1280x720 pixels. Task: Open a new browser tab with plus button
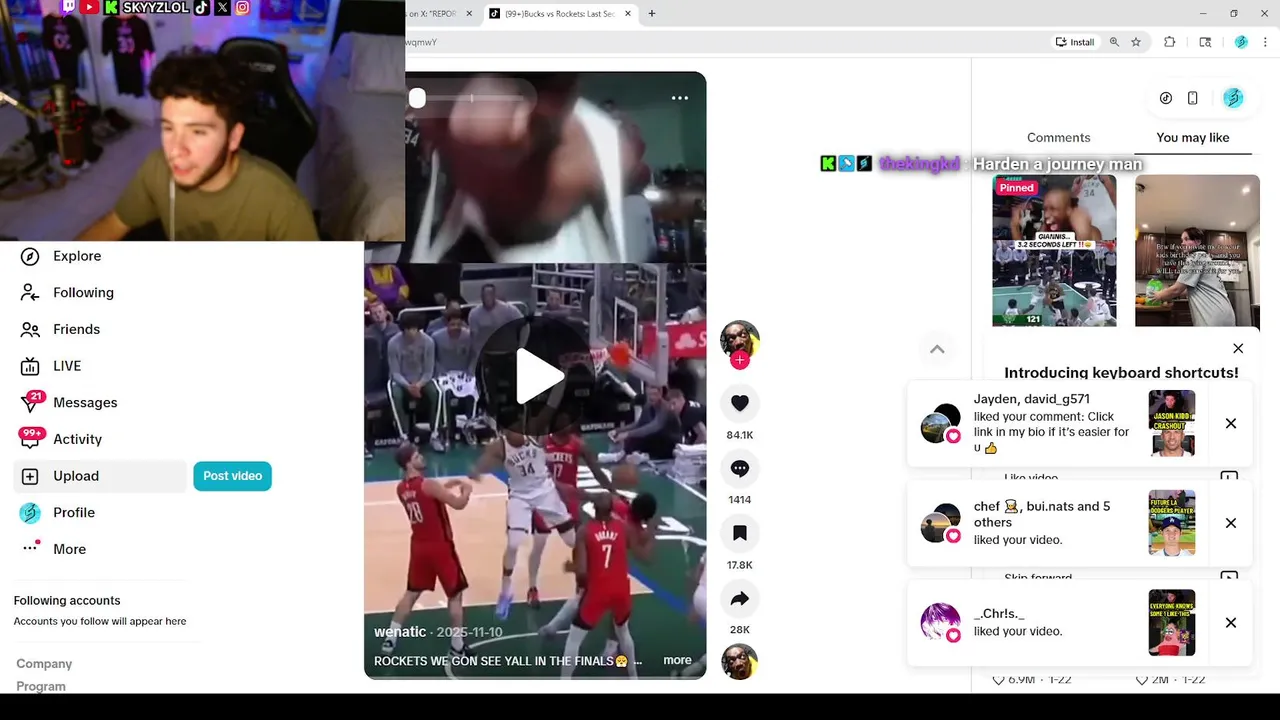point(652,14)
